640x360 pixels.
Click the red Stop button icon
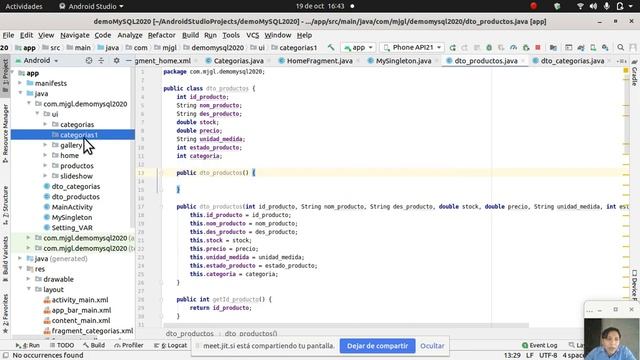pos(538,47)
